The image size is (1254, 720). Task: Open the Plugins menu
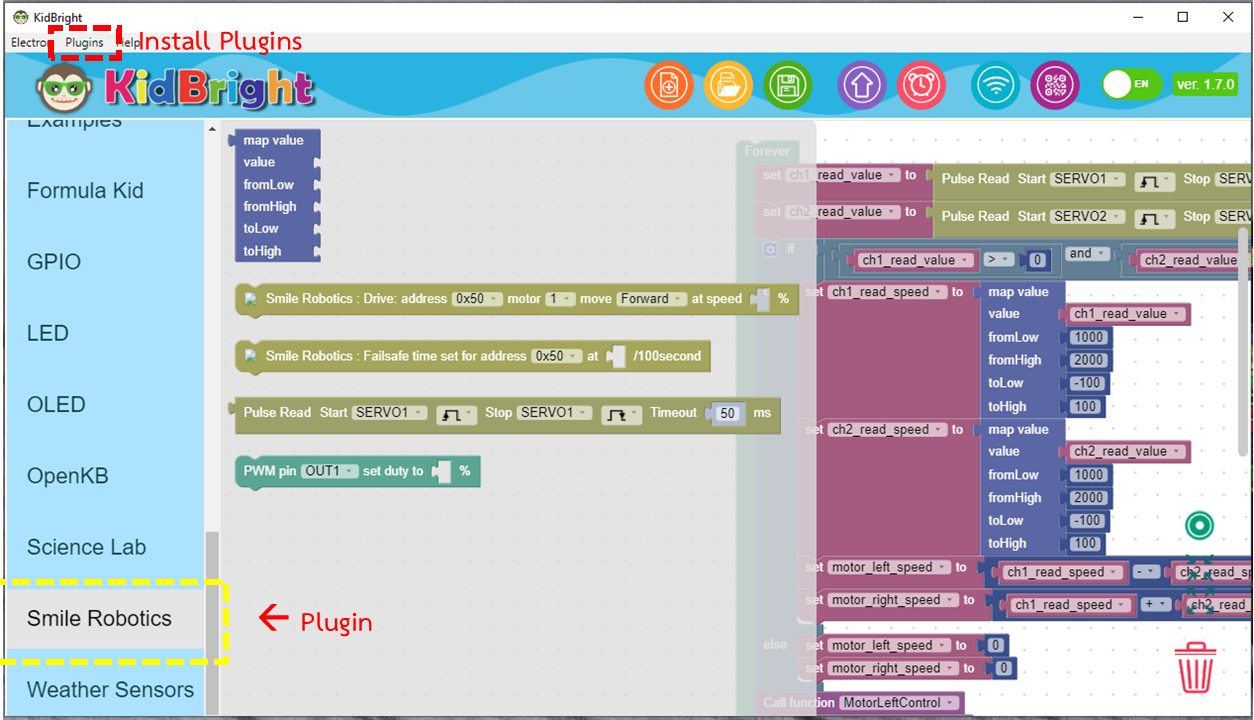click(85, 43)
